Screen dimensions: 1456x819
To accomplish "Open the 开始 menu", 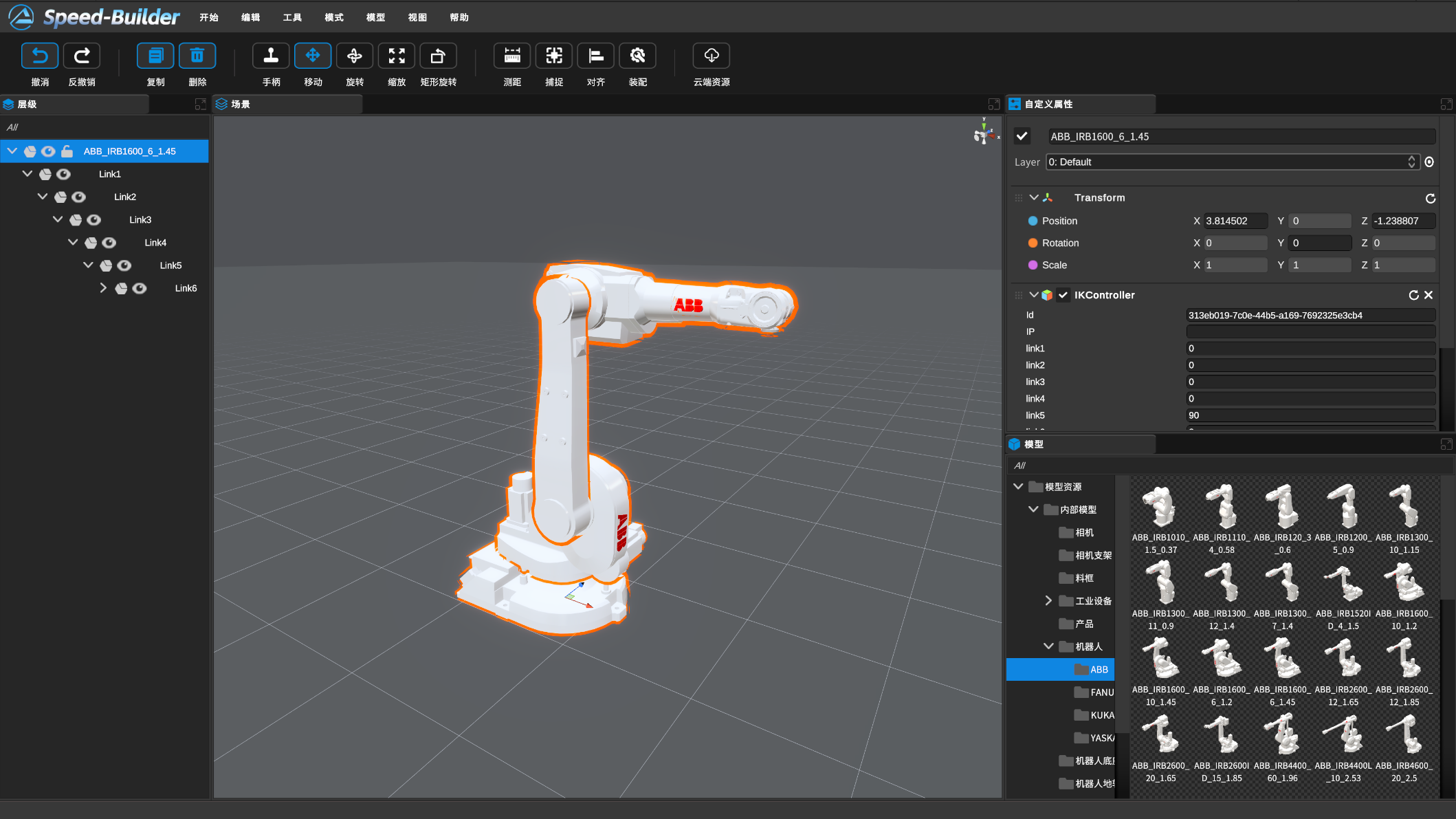I will (x=209, y=17).
